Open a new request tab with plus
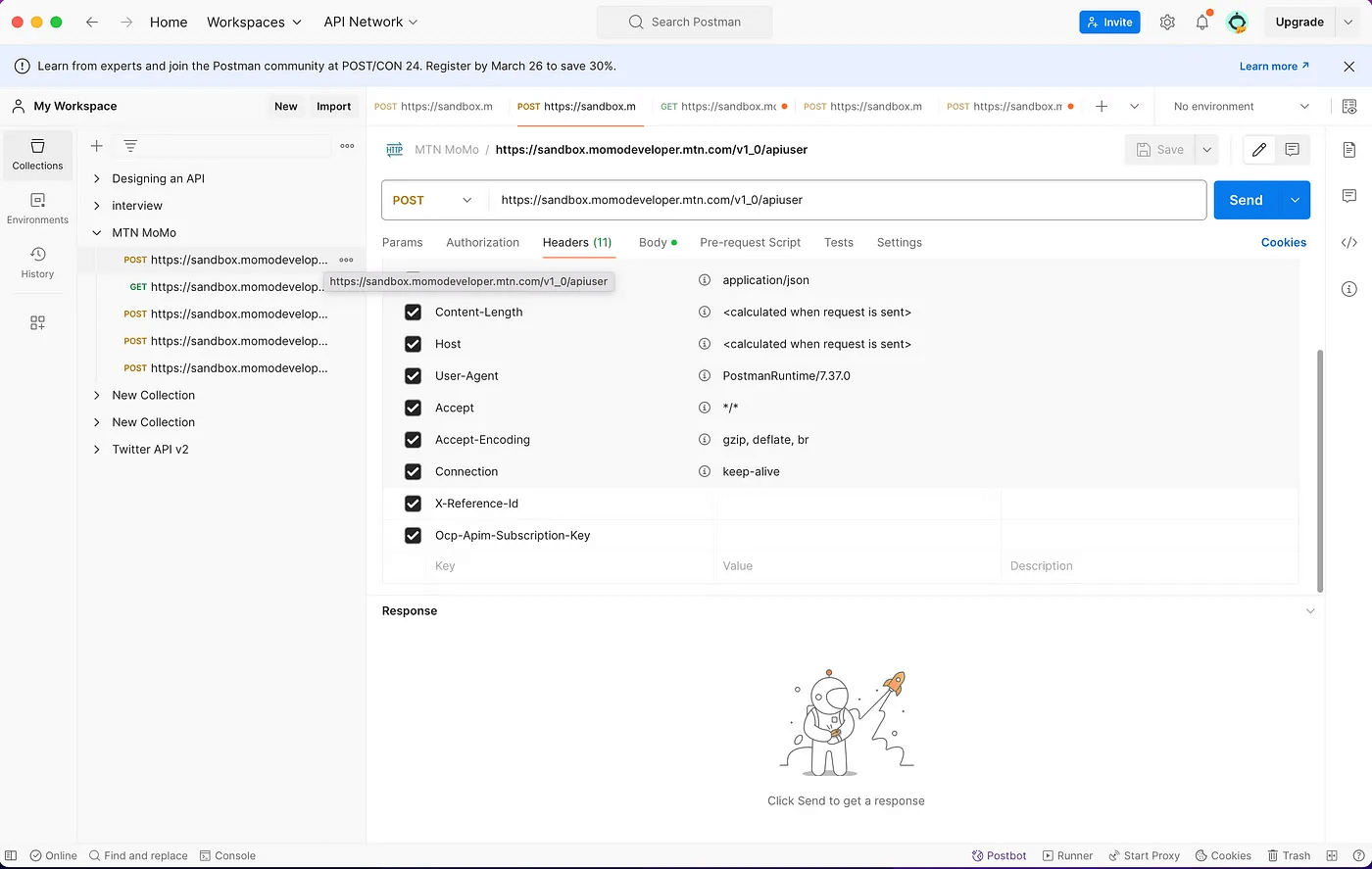 click(x=1102, y=106)
